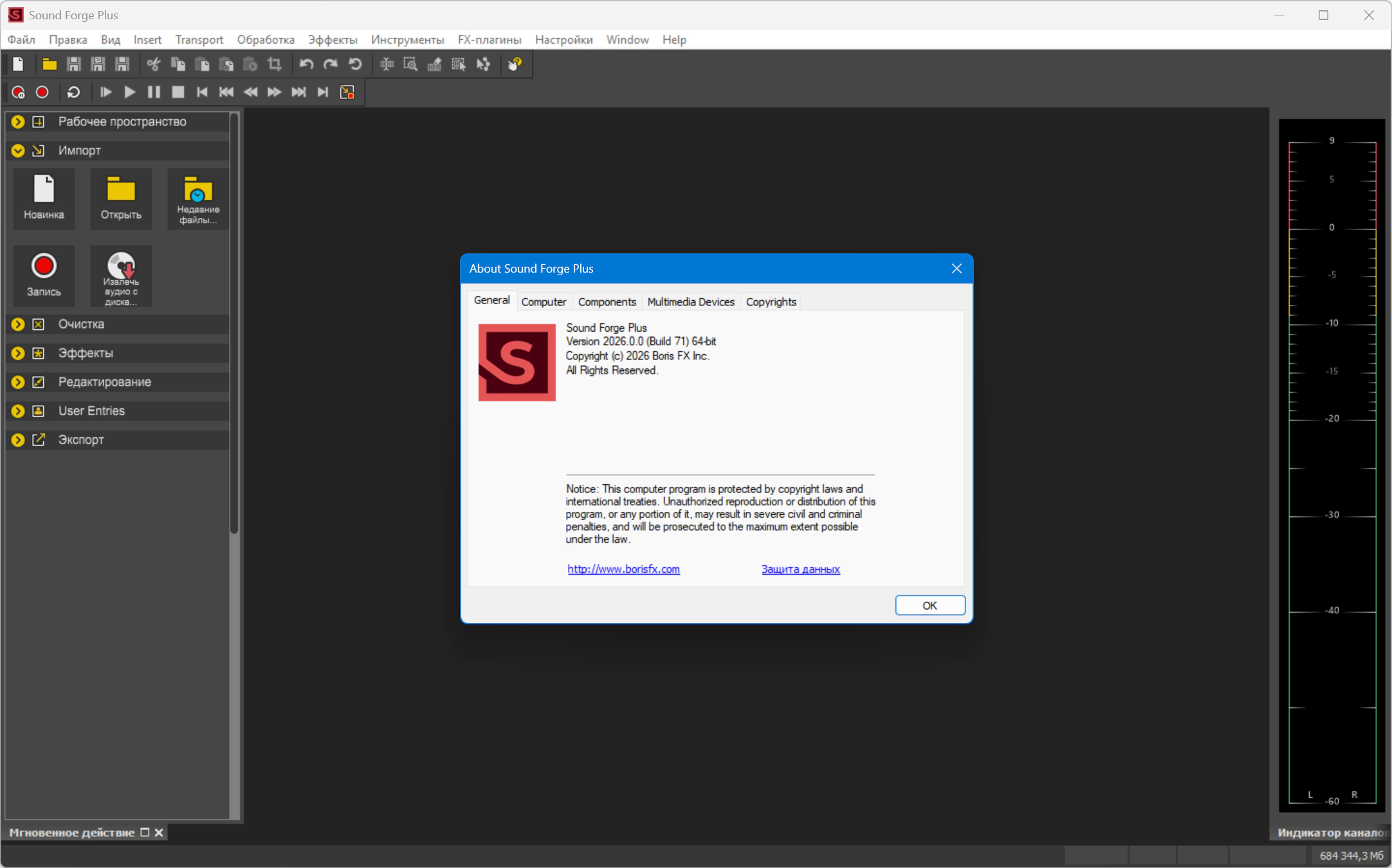Expand the Эффекты section in side panel

point(18,353)
